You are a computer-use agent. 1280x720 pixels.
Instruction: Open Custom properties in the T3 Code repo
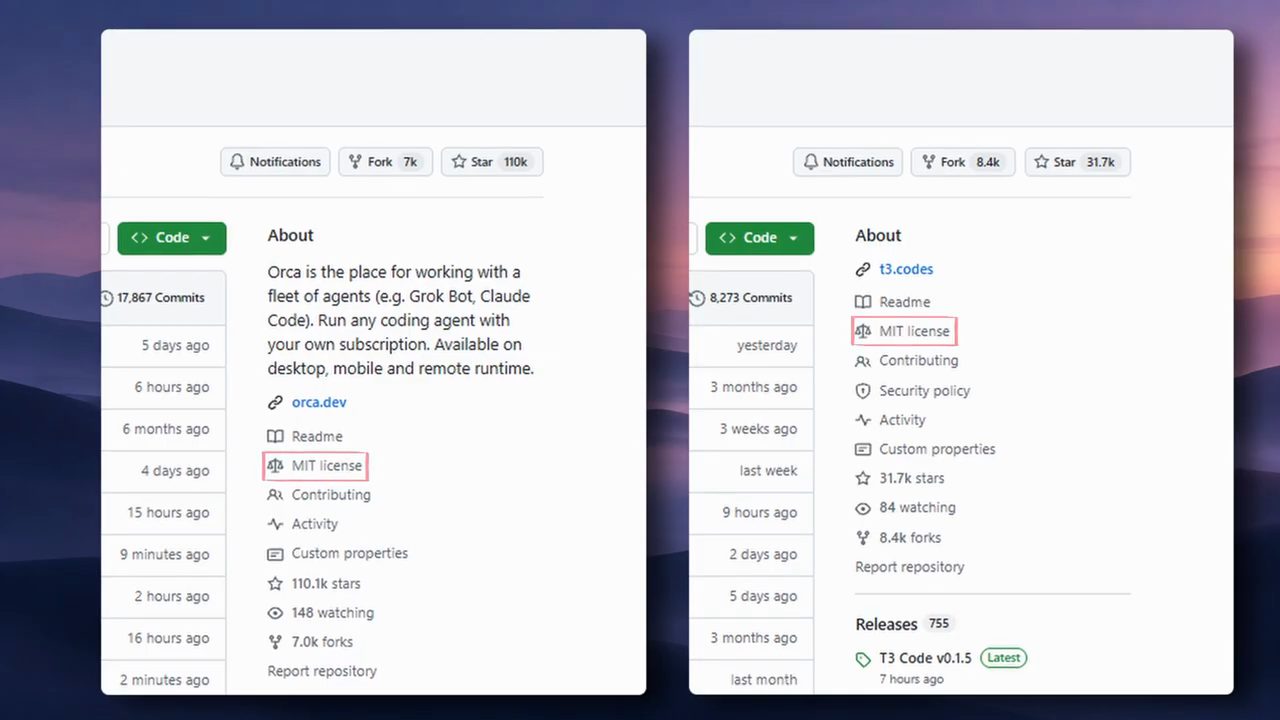938,450
